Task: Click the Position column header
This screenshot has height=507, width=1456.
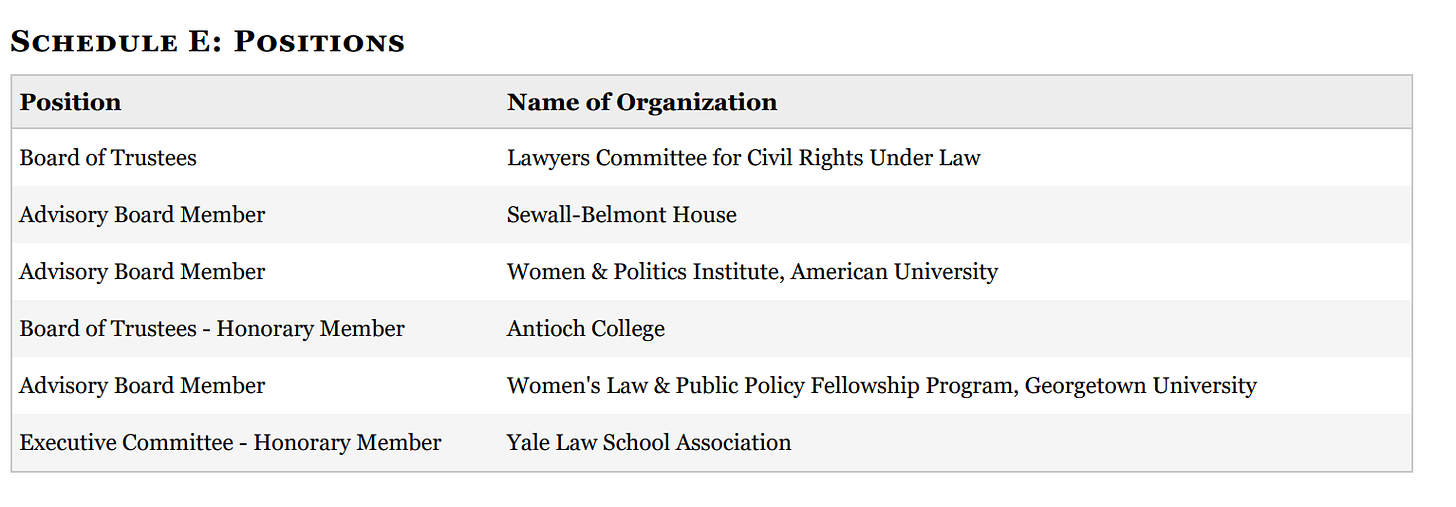Action: click(70, 102)
